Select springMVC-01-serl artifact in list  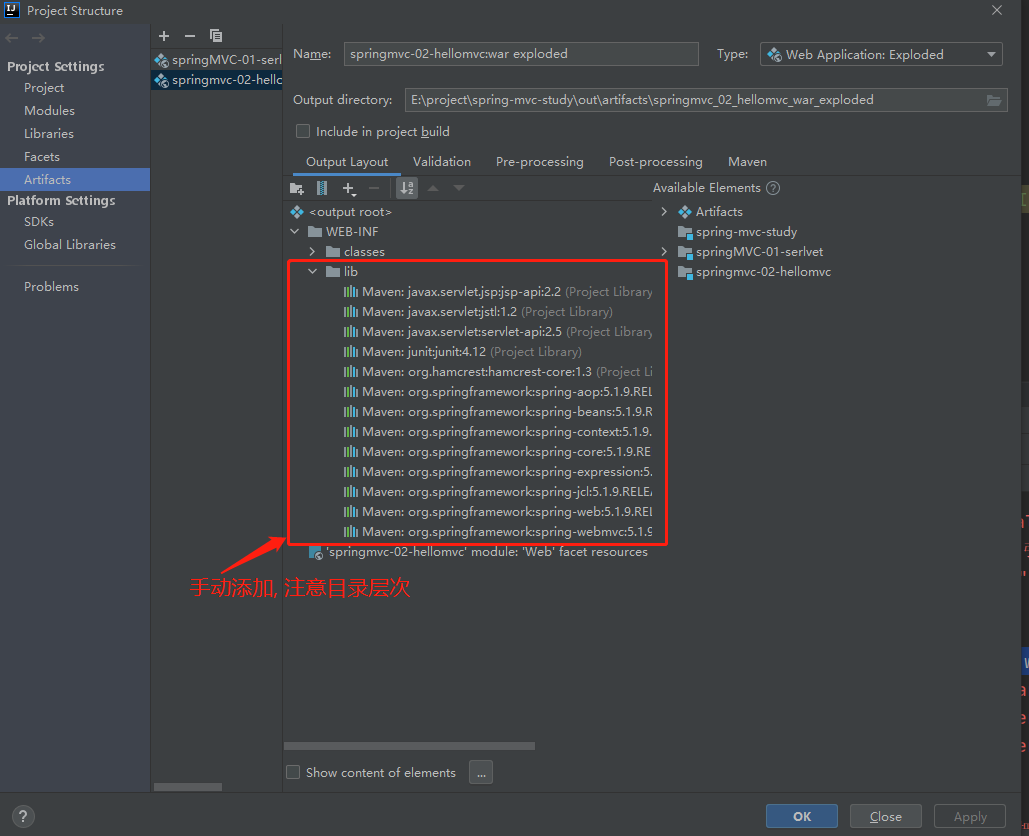pos(217,60)
